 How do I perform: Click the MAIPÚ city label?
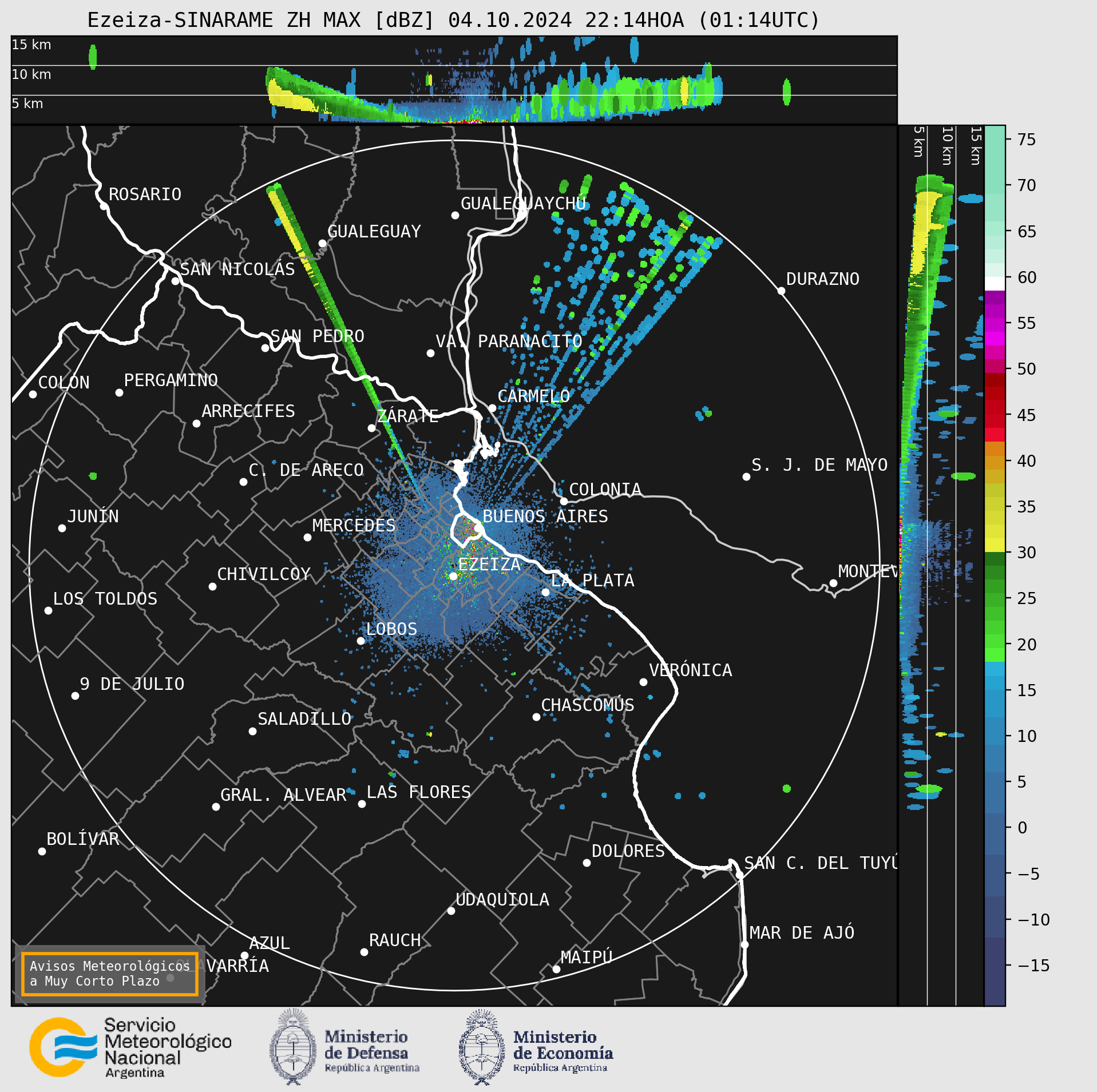pyautogui.click(x=587, y=958)
